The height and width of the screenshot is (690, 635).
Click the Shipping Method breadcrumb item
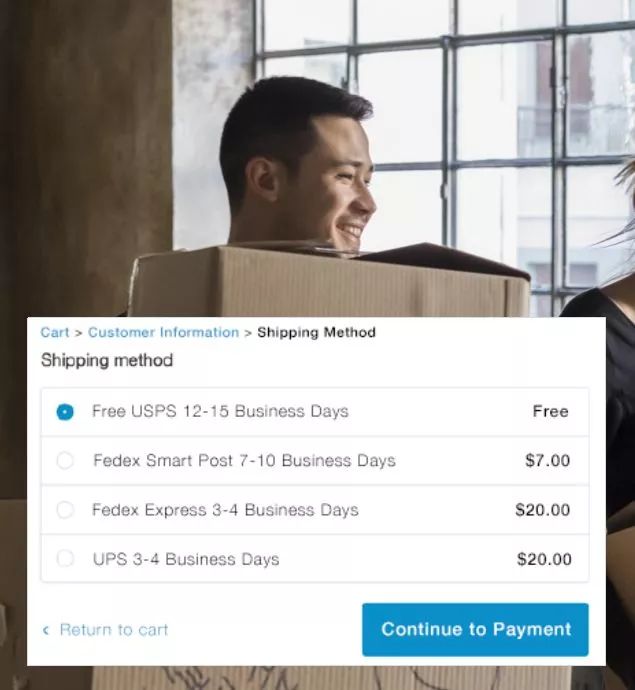(316, 332)
